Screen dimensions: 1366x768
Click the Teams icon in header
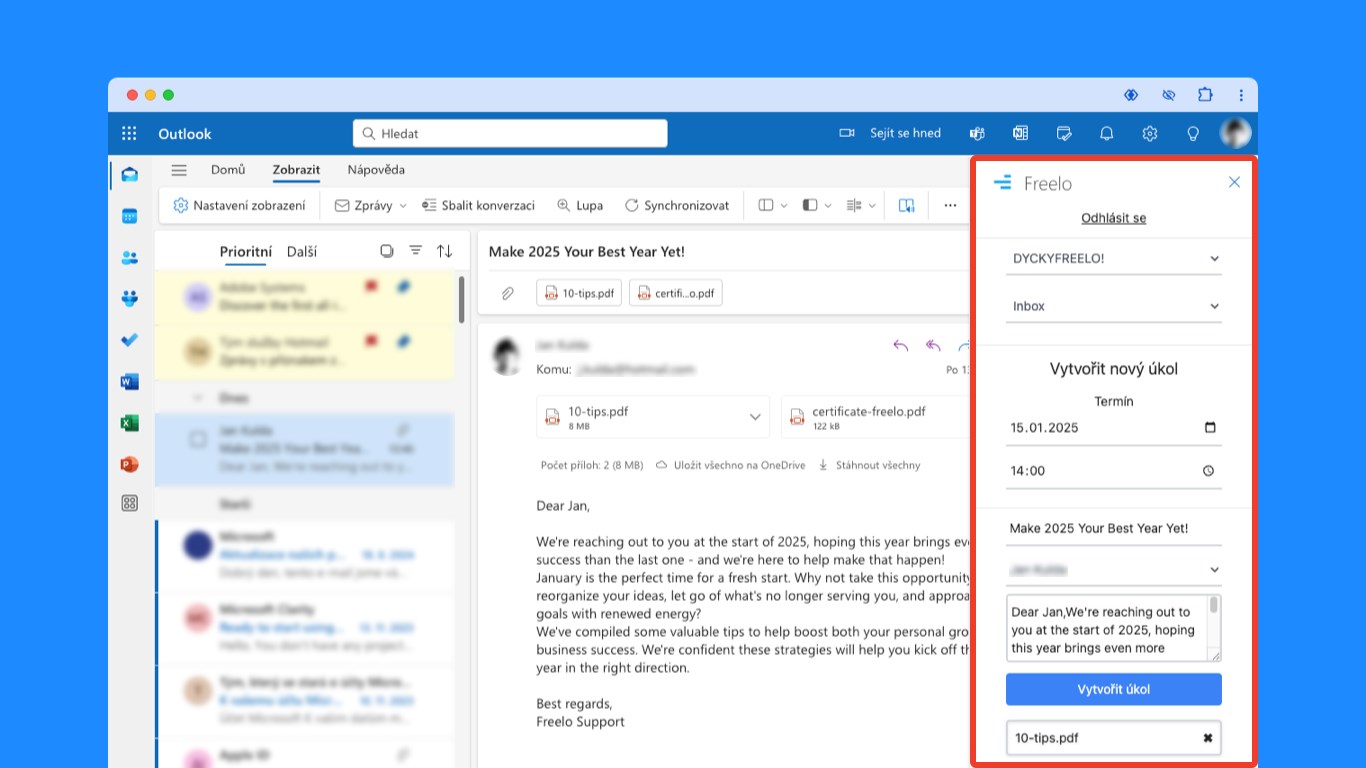click(977, 133)
